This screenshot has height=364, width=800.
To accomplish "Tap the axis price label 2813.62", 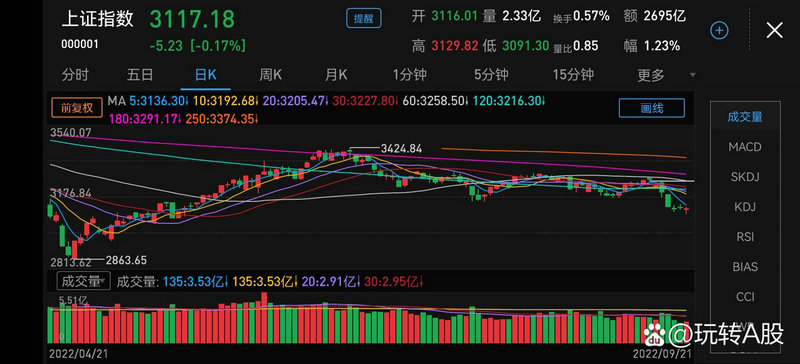I will (x=70, y=262).
